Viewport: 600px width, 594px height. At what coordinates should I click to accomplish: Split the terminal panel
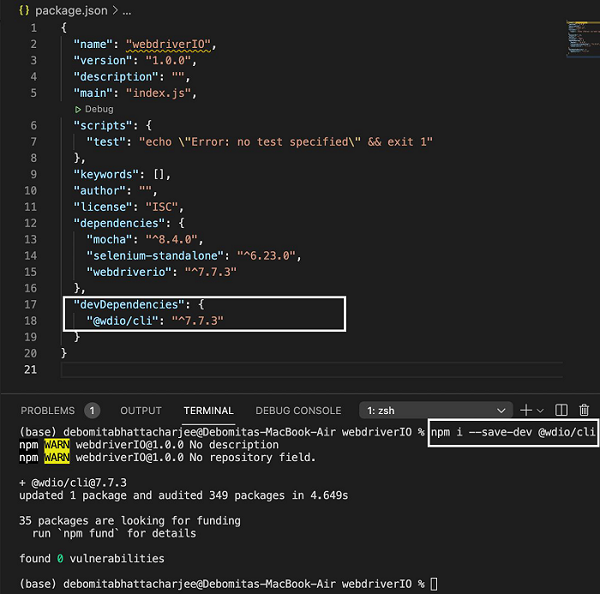[561, 410]
